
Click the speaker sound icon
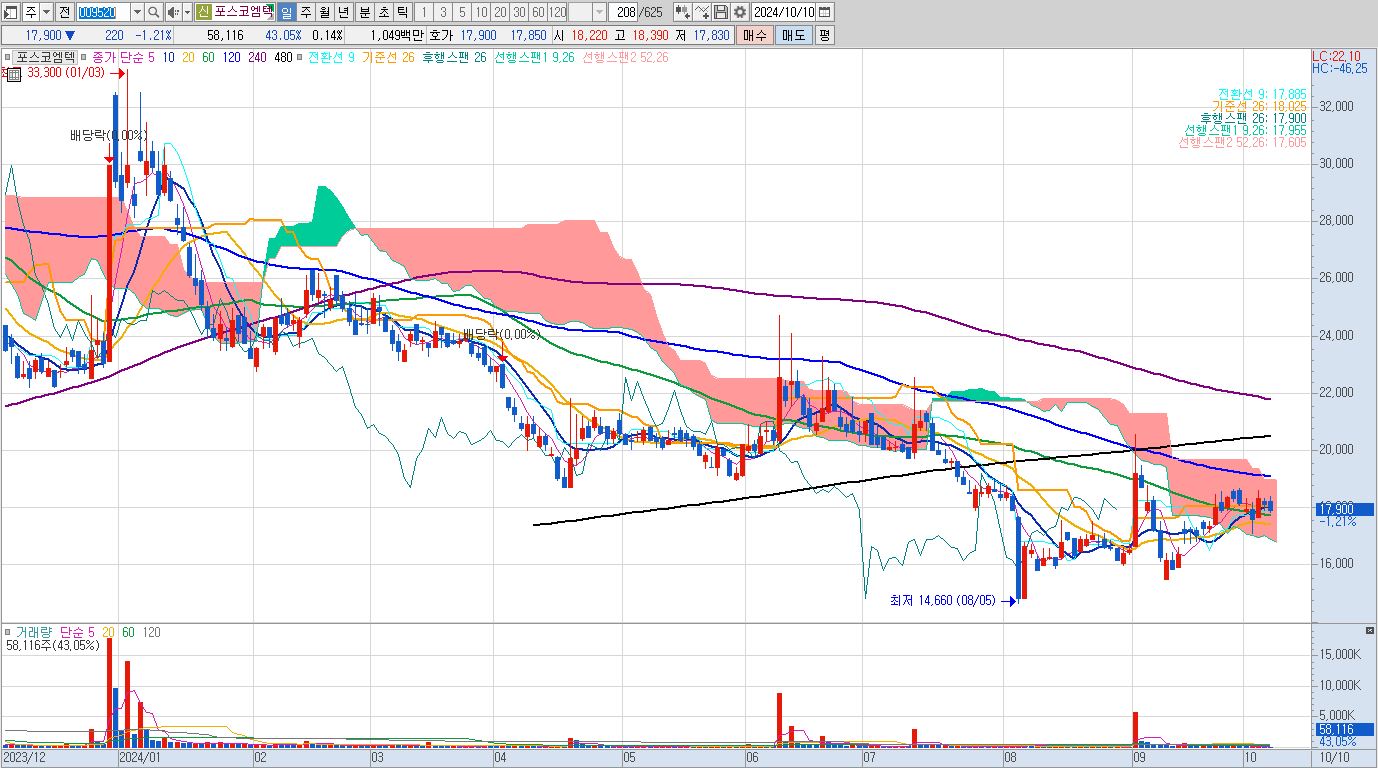[x=173, y=12]
